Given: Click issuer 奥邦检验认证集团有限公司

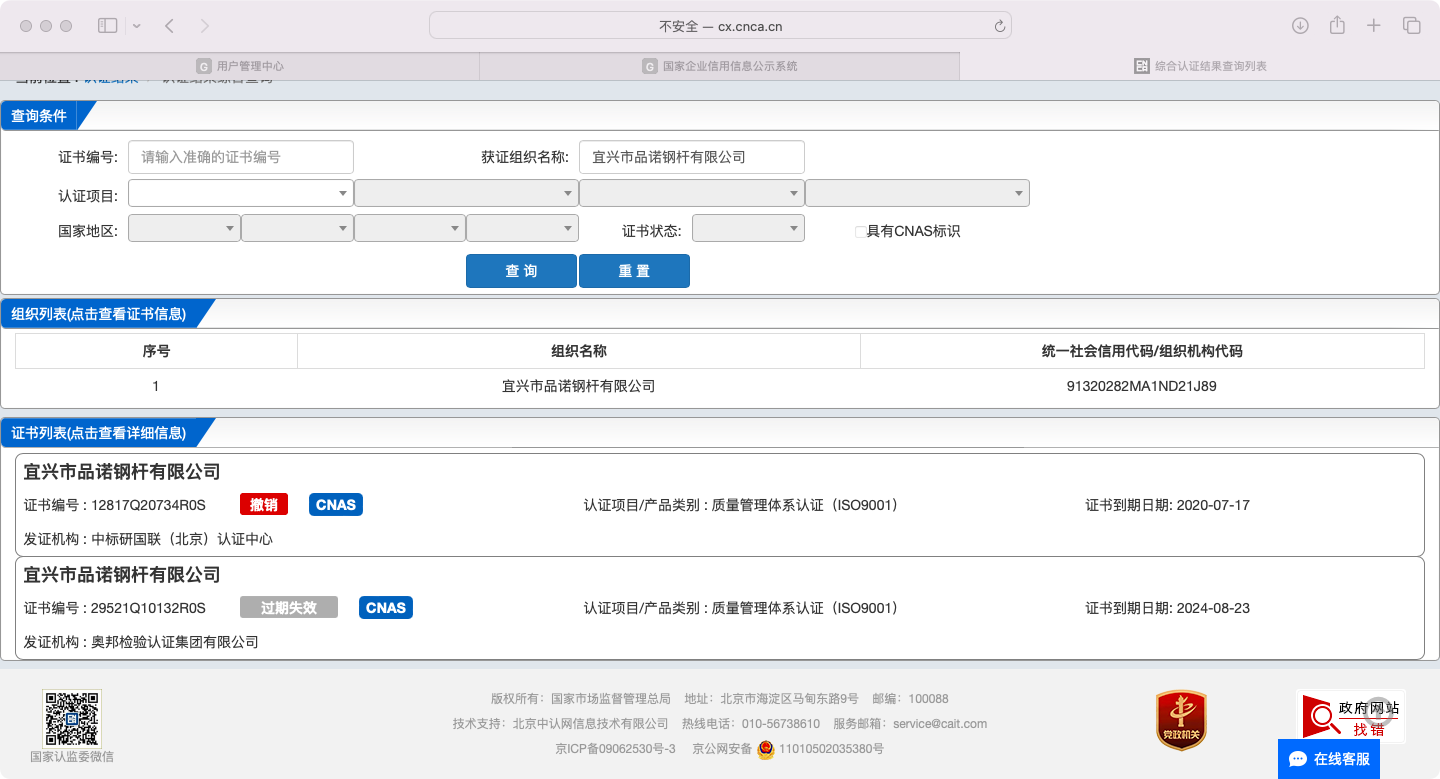Looking at the screenshot, I should click(175, 642).
